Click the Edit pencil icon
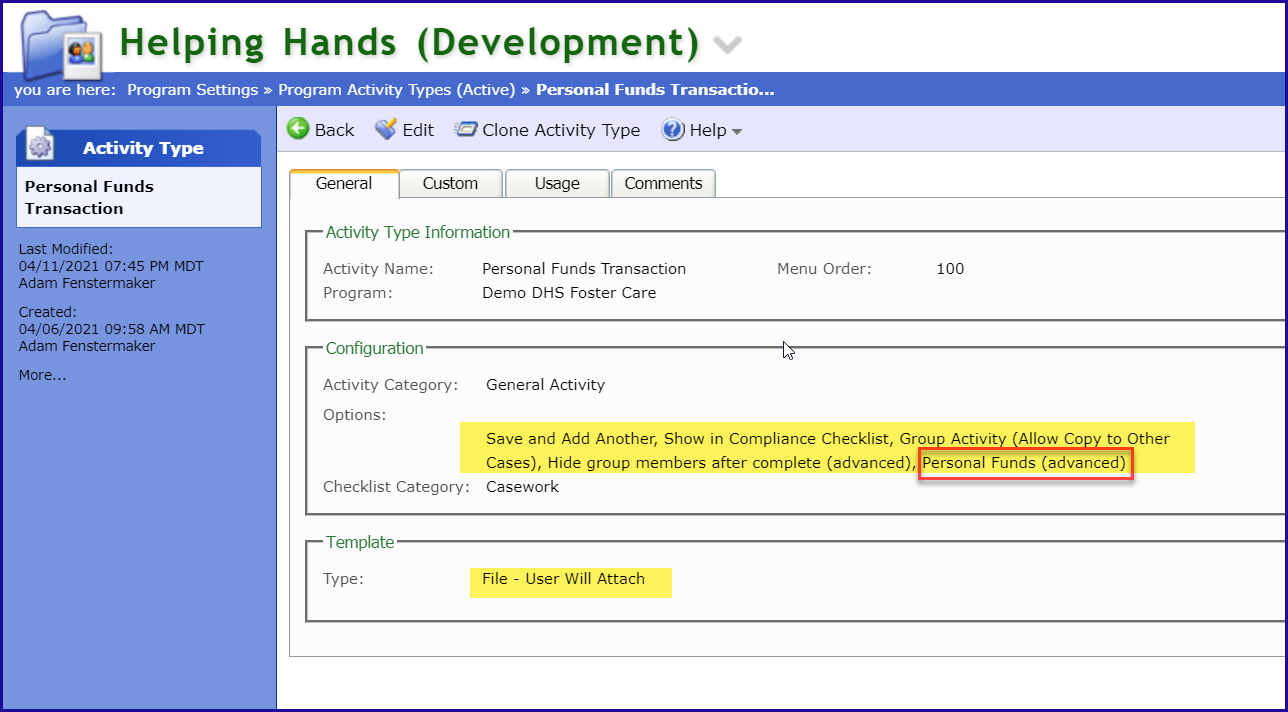Viewport: 1288px width, 712px height. point(386,129)
